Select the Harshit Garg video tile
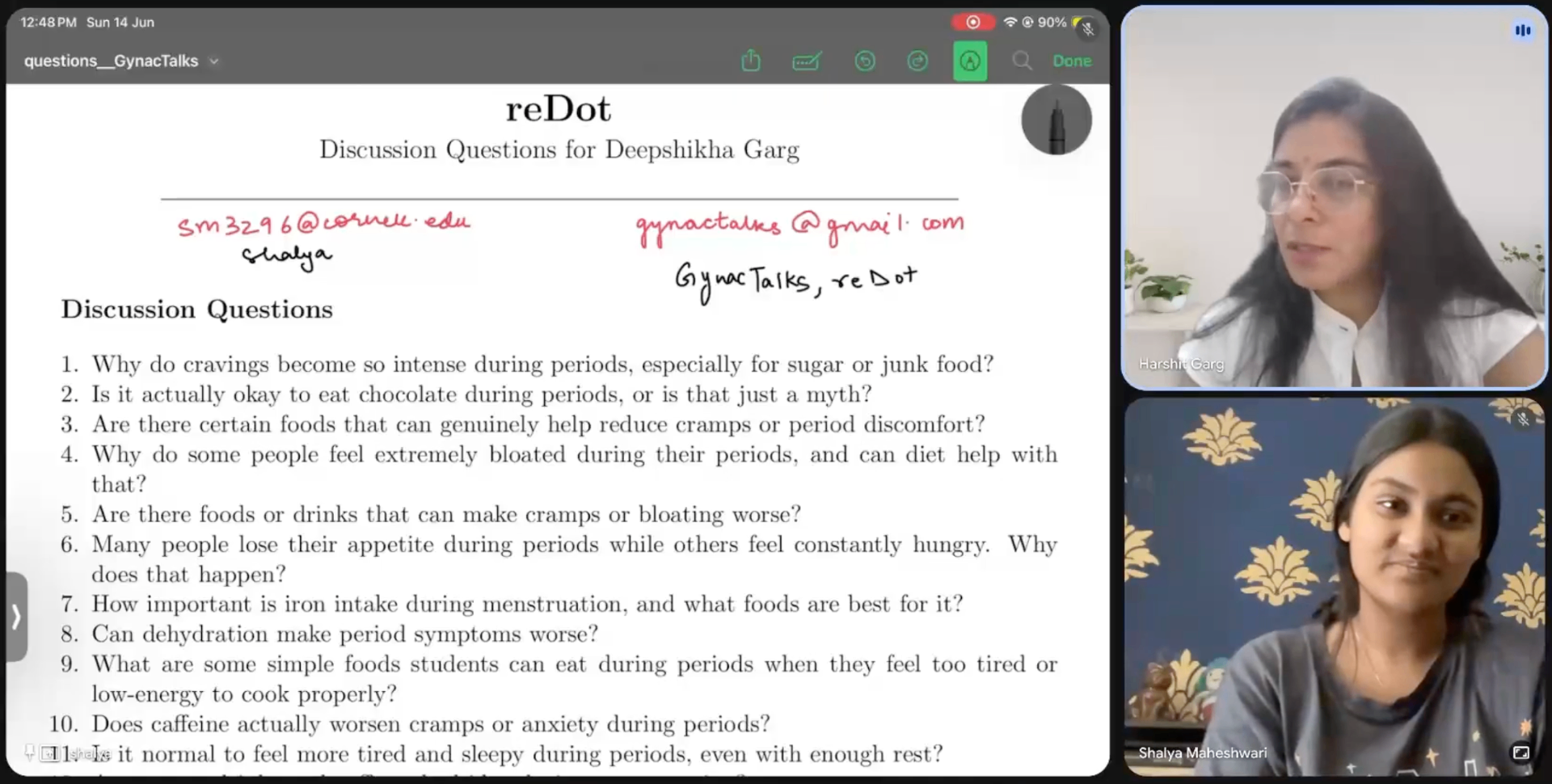 point(1334,197)
